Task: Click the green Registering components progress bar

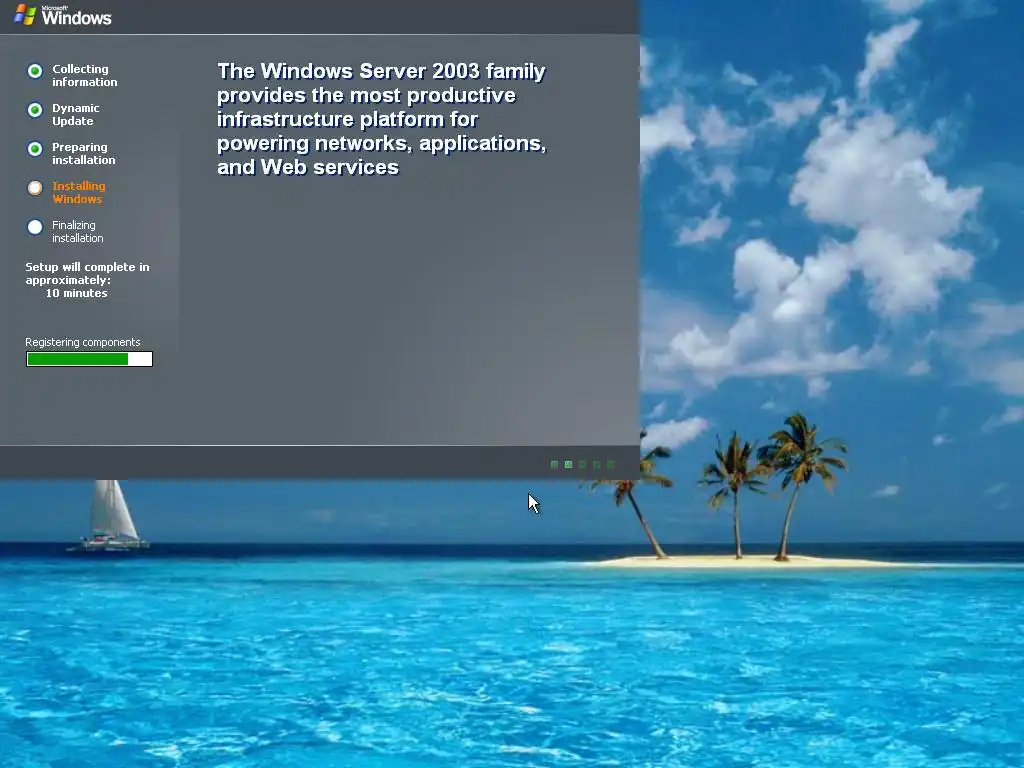Action: [89, 359]
